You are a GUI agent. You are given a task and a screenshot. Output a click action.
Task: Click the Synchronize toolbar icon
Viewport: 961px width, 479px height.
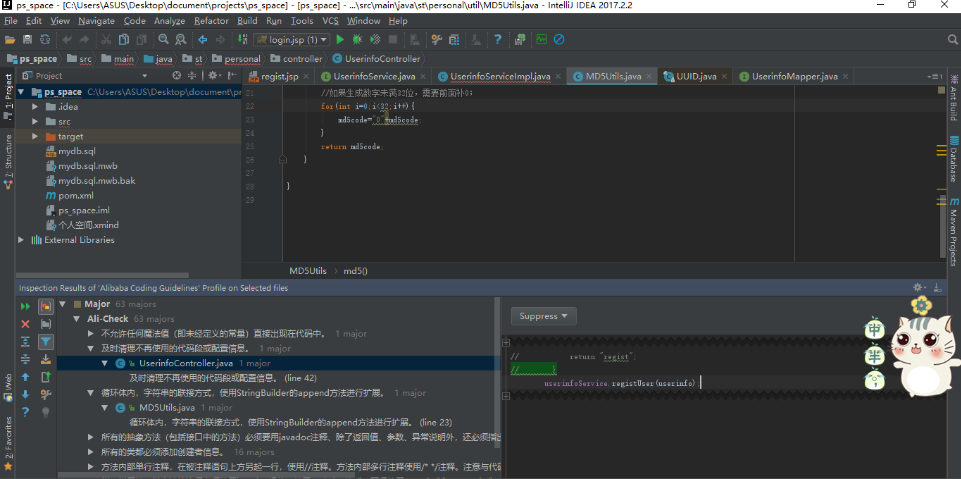[x=45, y=39]
